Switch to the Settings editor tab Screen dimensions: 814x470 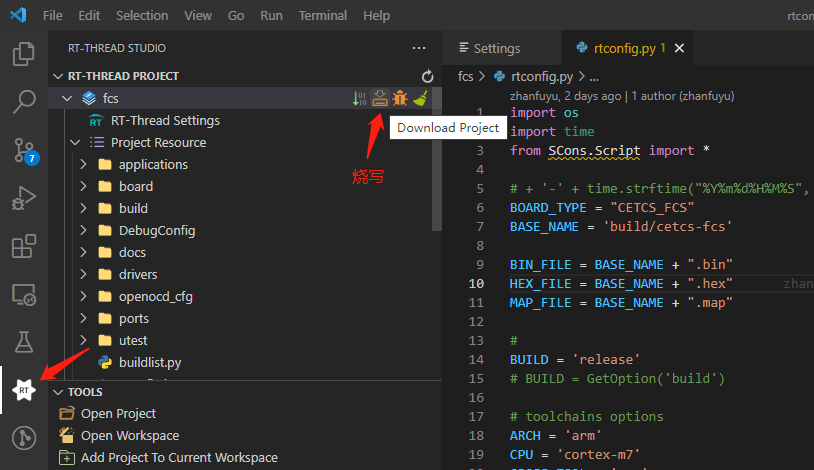501,48
